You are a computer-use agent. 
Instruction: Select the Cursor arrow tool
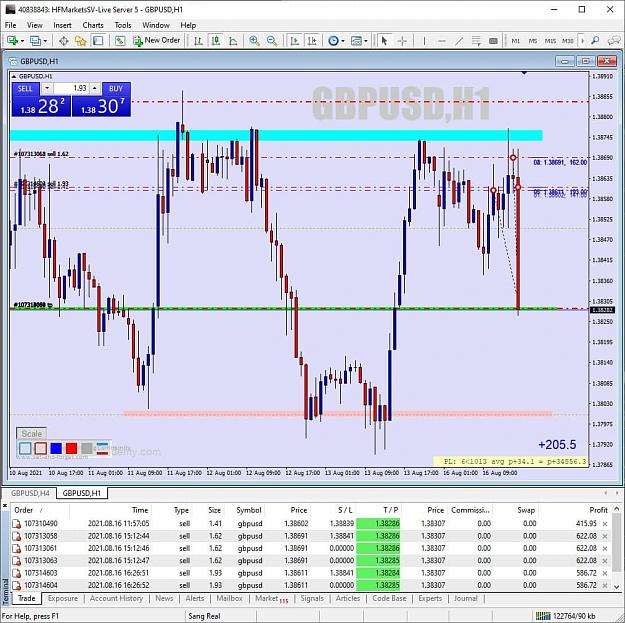click(384, 41)
